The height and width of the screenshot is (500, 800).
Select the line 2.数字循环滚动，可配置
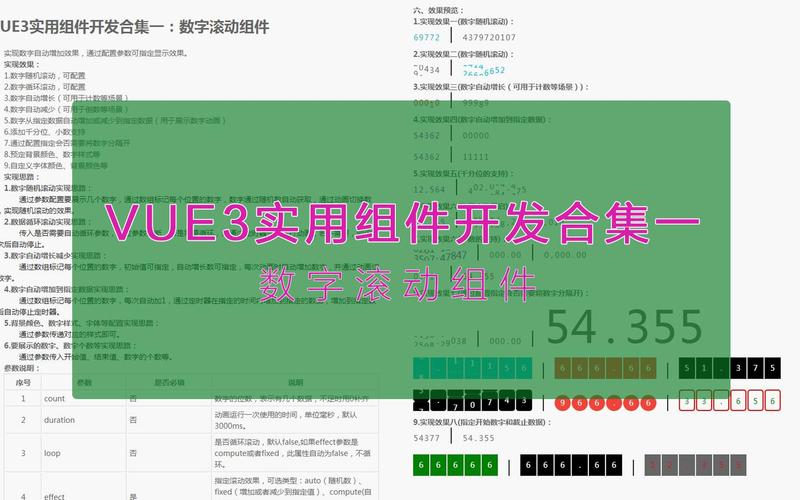tap(45, 87)
